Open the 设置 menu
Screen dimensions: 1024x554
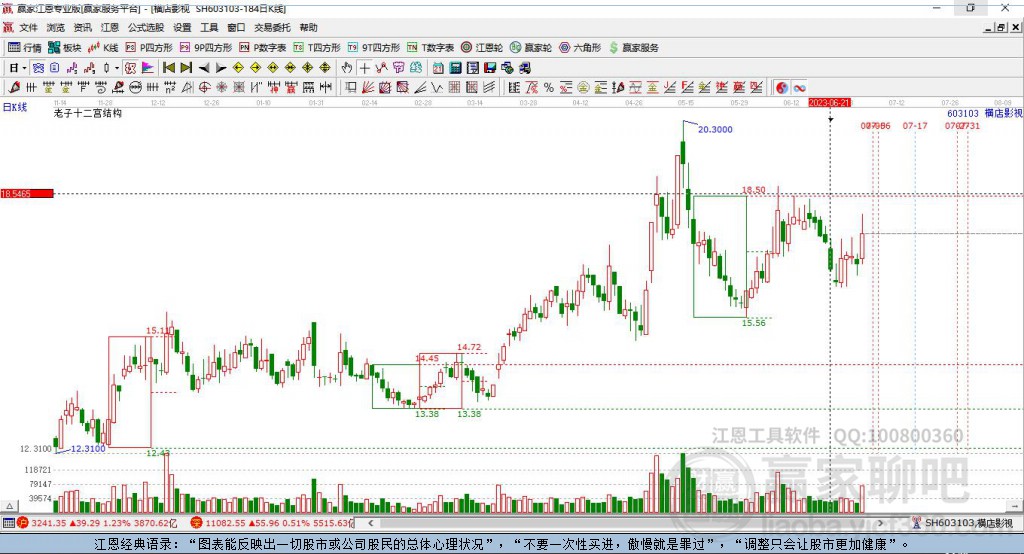tap(182, 27)
